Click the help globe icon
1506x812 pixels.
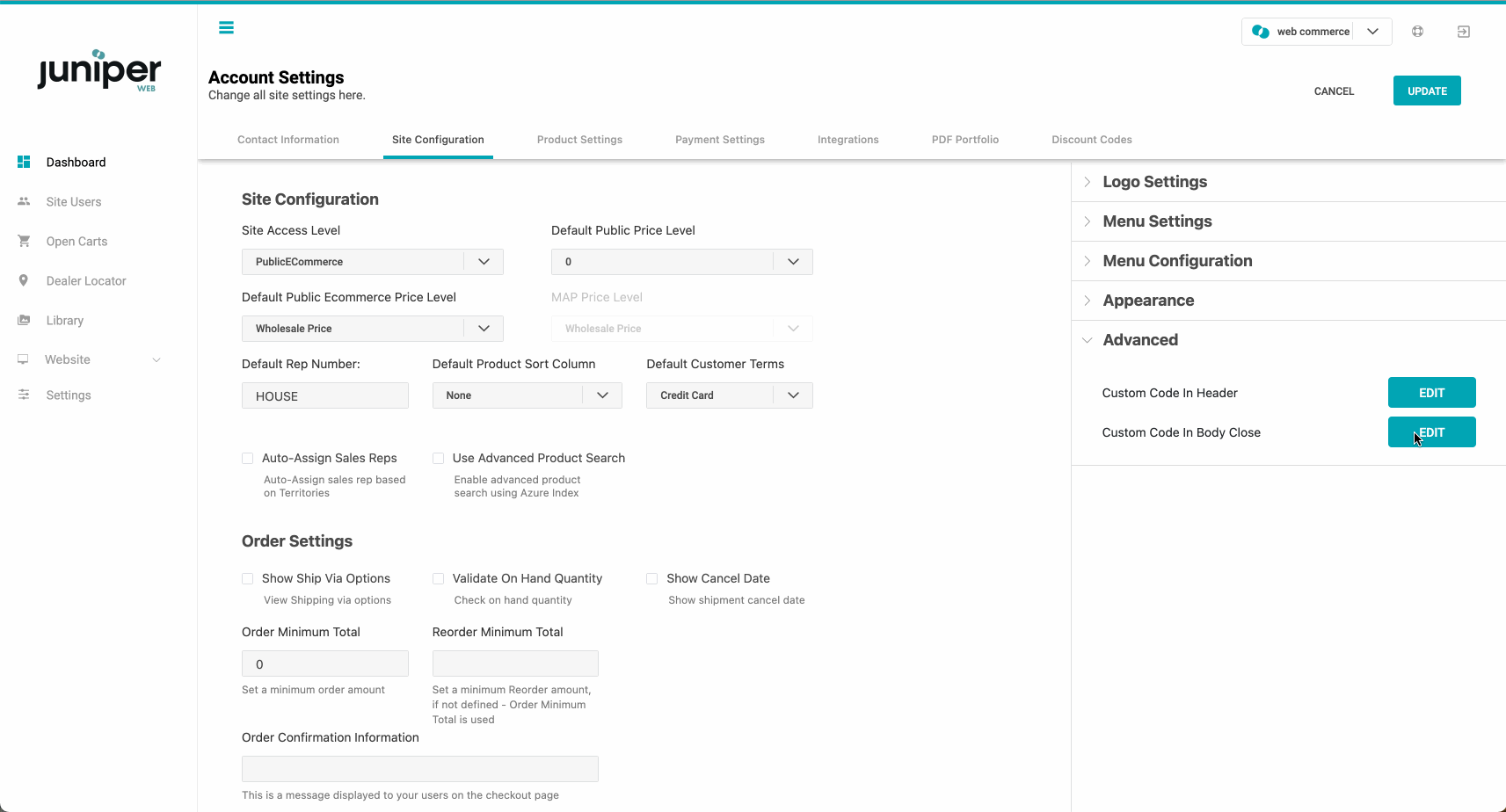click(1417, 32)
